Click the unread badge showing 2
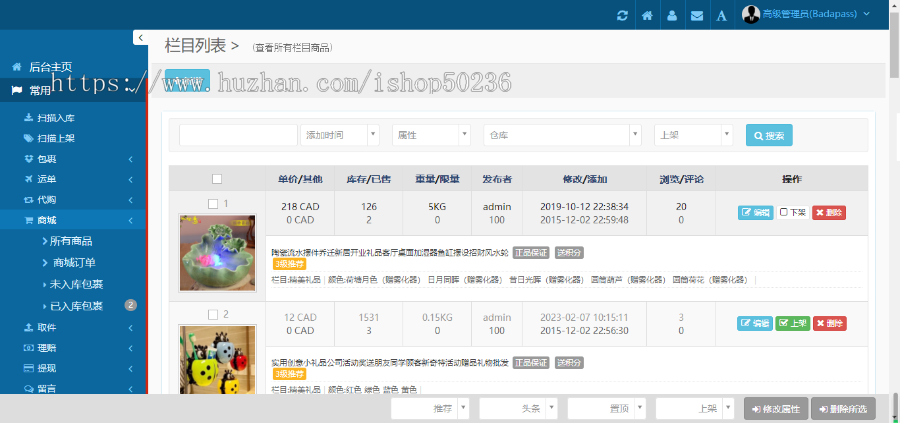The width and height of the screenshot is (900, 423). coord(131,305)
